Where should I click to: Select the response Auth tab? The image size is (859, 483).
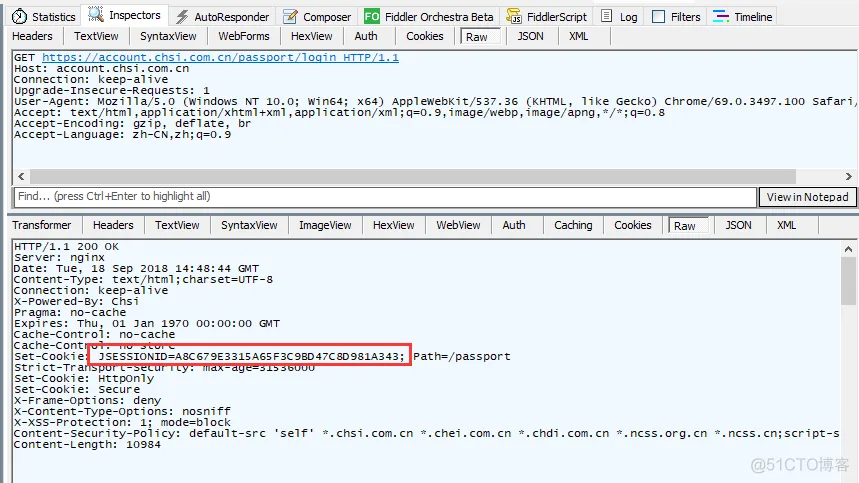point(514,225)
